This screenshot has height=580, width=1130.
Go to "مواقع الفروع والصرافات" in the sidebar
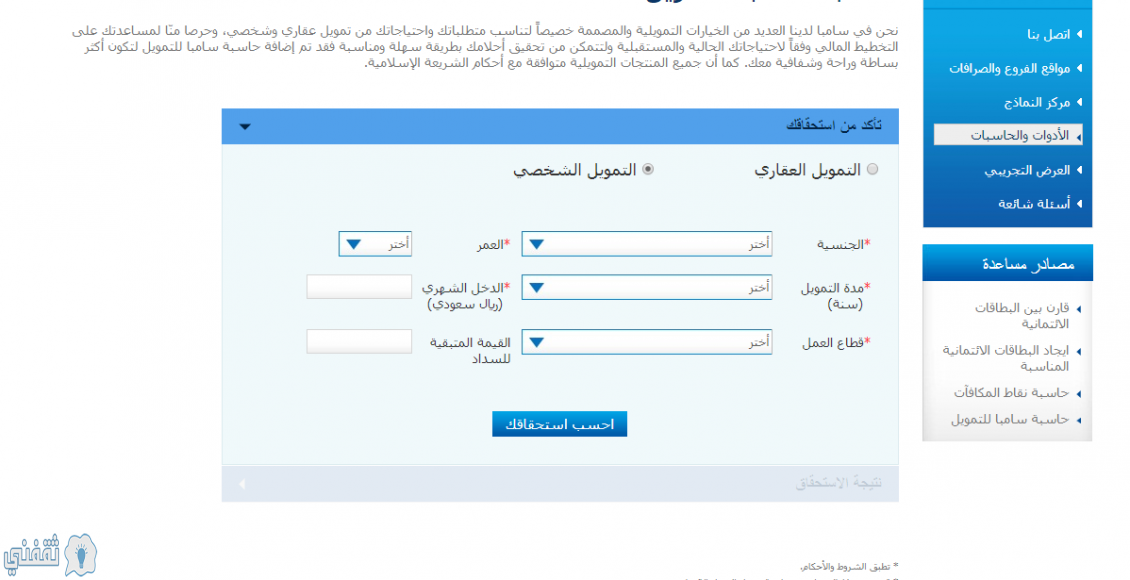click(x=1009, y=68)
